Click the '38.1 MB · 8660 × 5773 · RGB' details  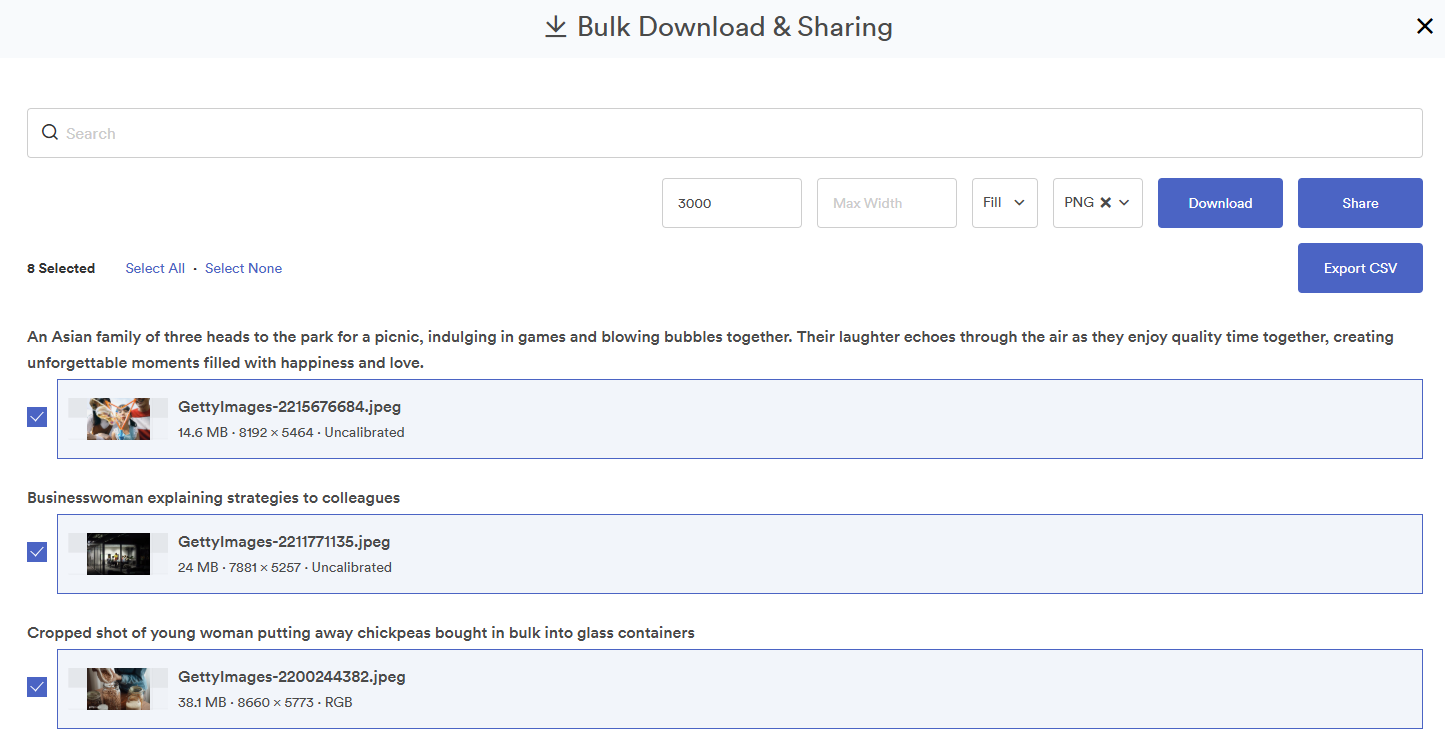pos(265,703)
